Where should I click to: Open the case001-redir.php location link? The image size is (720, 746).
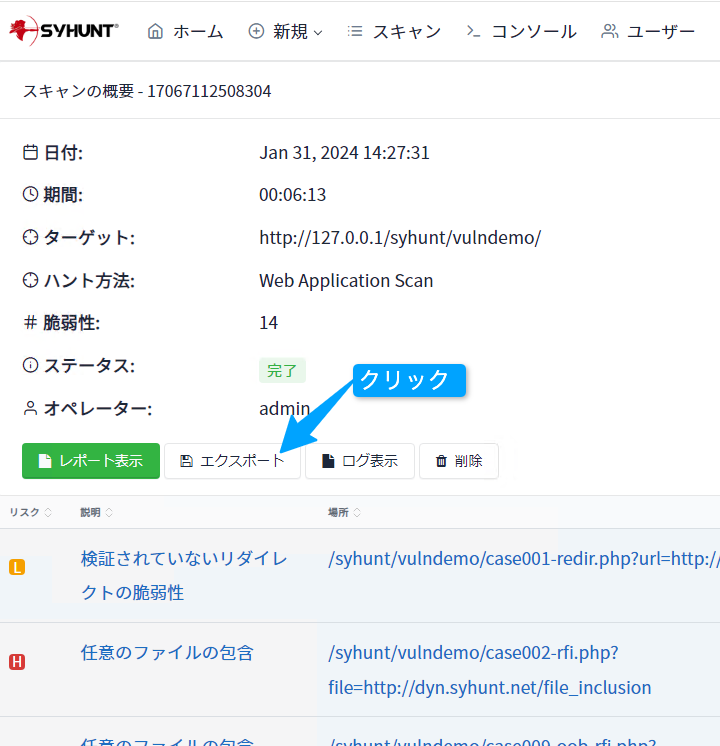click(x=523, y=559)
